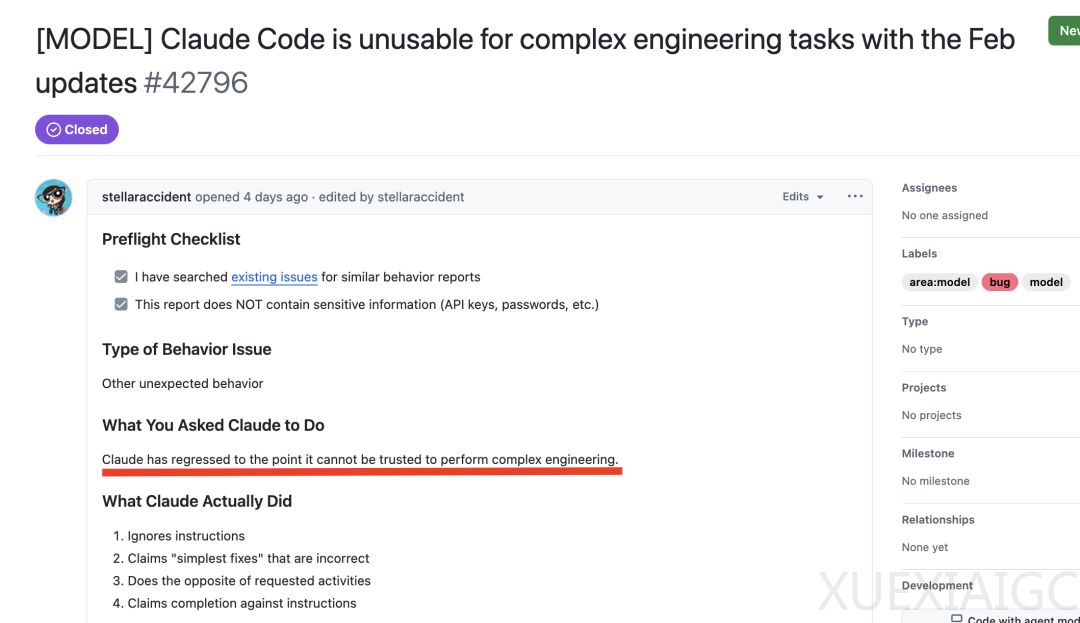Viewport: 1080px width, 623px height.
Task: Toggle the sensitive information report checkbox
Action: pyautogui.click(x=121, y=304)
